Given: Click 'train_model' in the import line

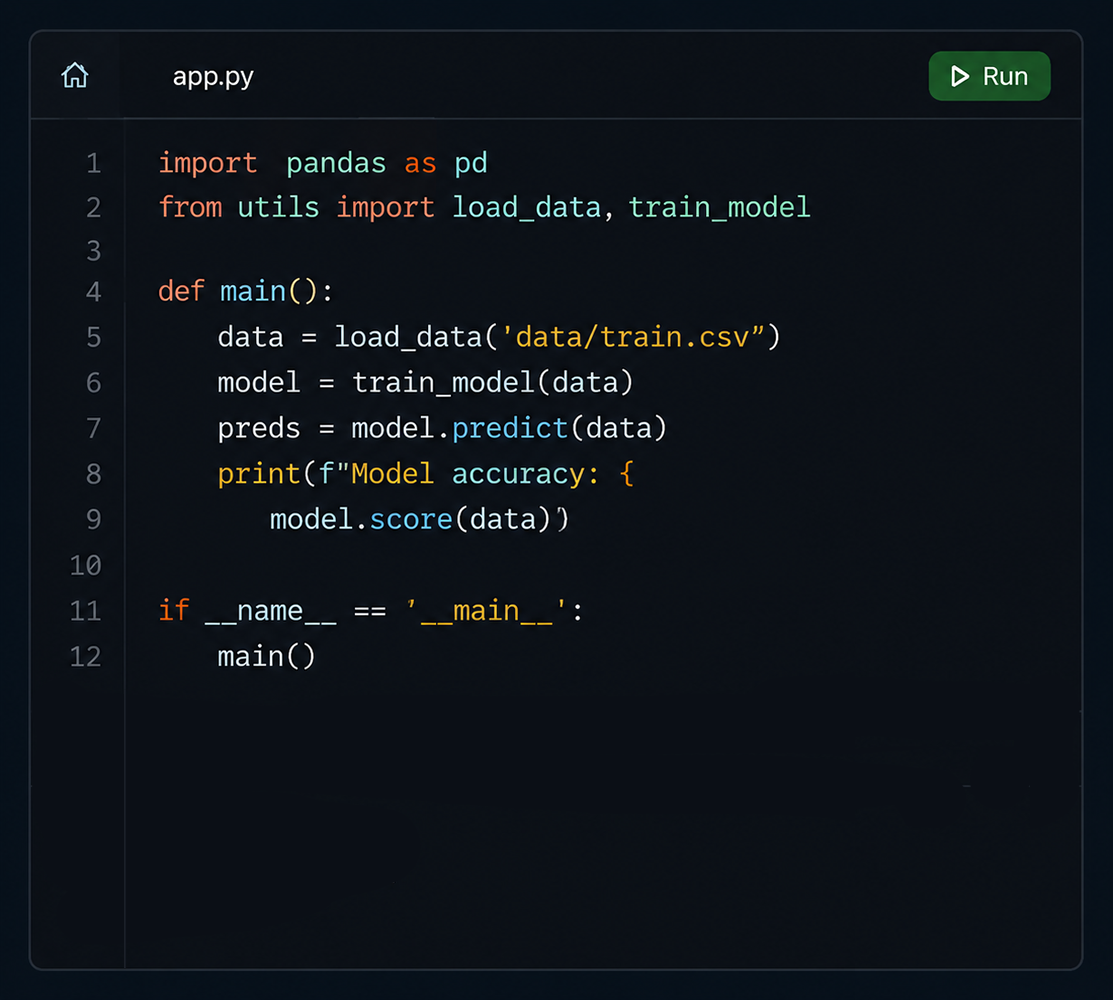Looking at the screenshot, I should (x=719, y=207).
